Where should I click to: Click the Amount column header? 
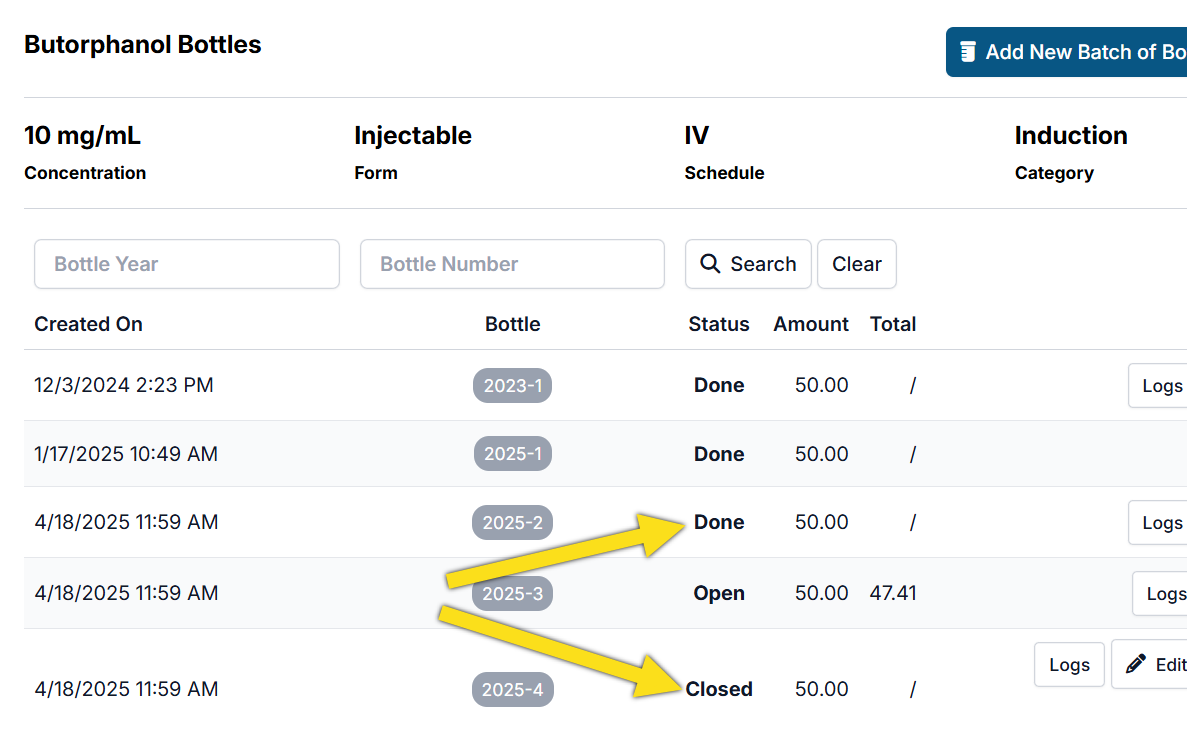click(x=810, y=324)
